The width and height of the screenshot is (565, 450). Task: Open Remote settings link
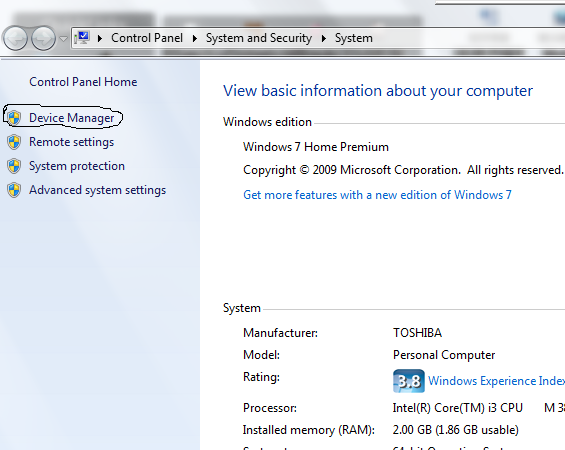pyautogui.click(x=71, y=142)
